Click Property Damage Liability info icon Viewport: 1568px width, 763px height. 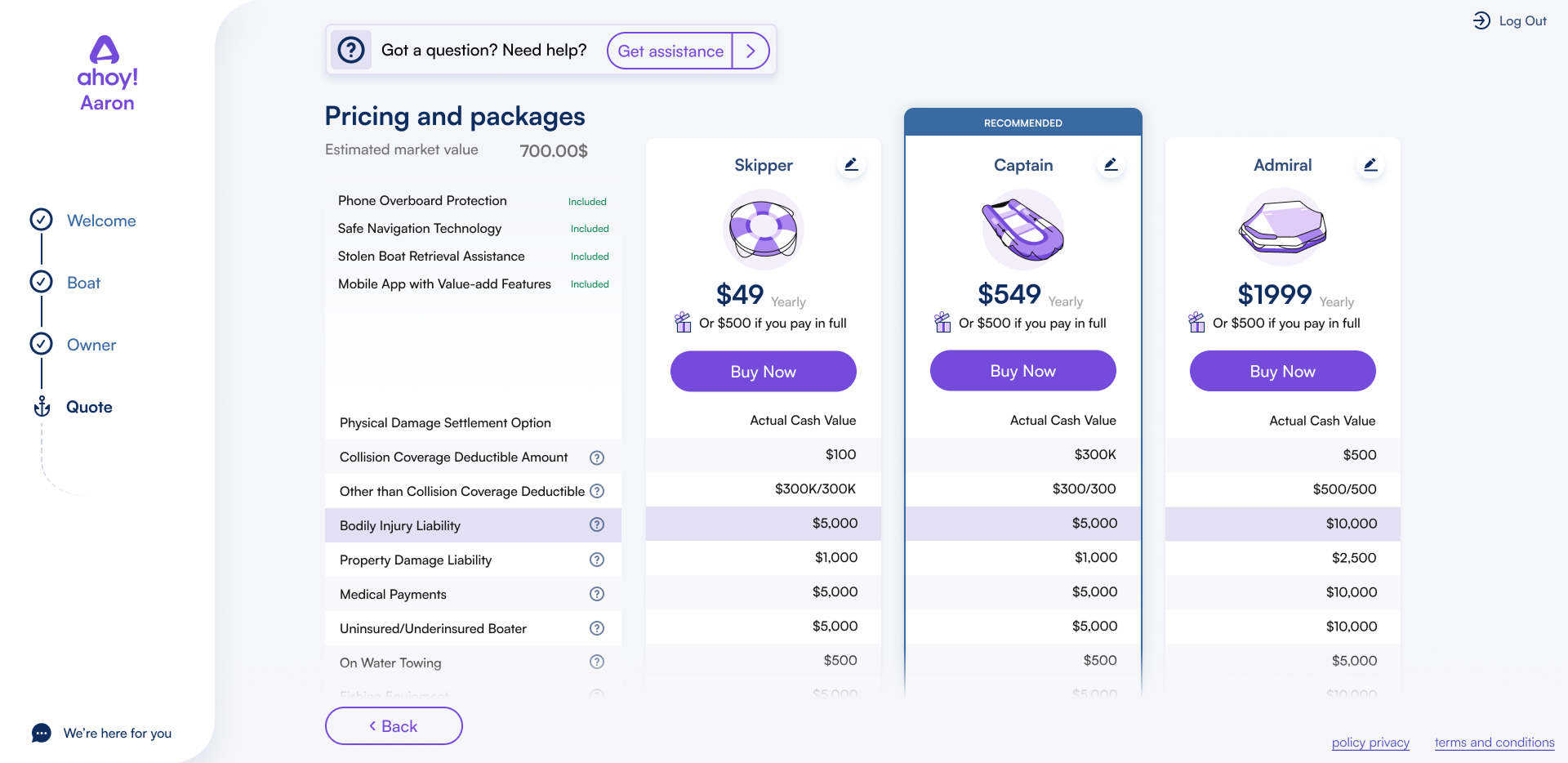coord(597,560)
